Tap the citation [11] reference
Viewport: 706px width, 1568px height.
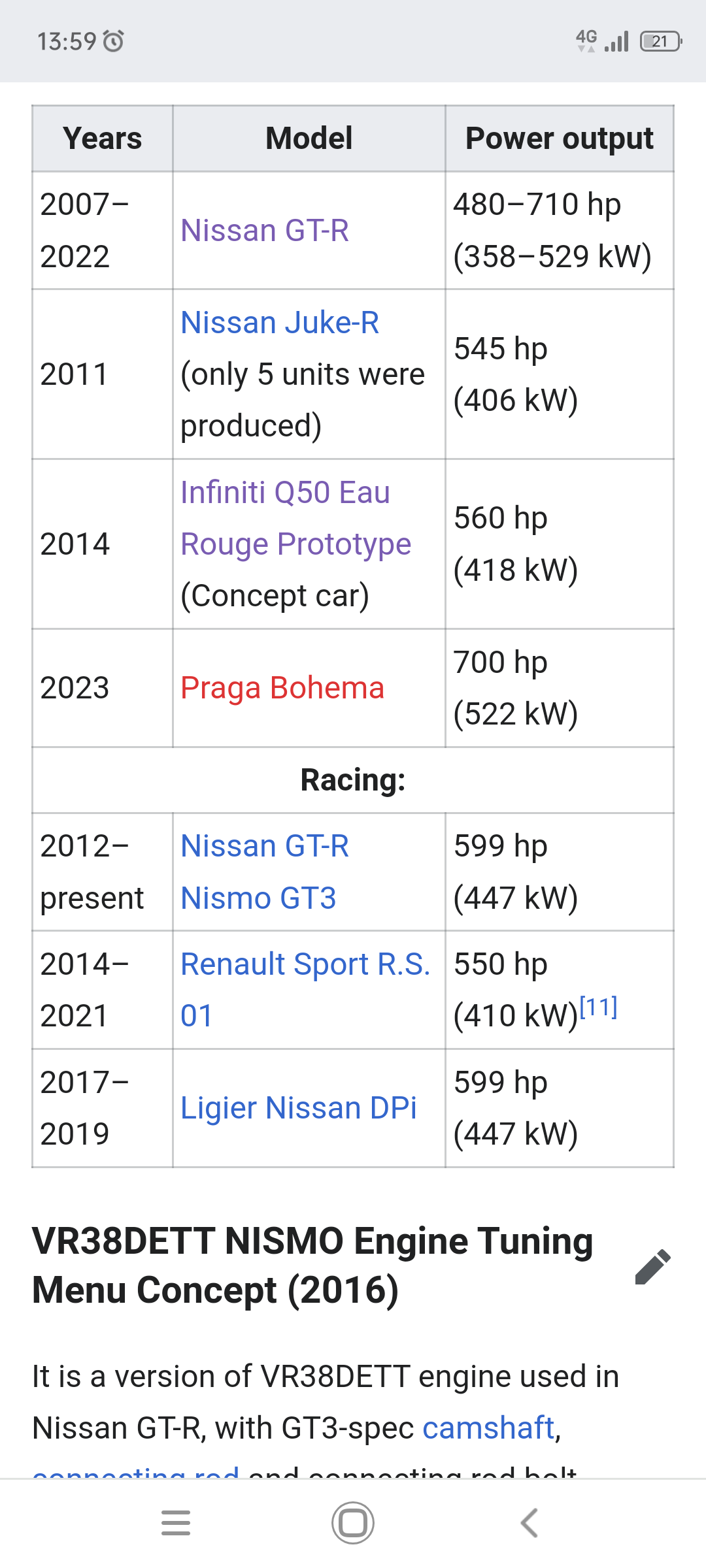599,1007
